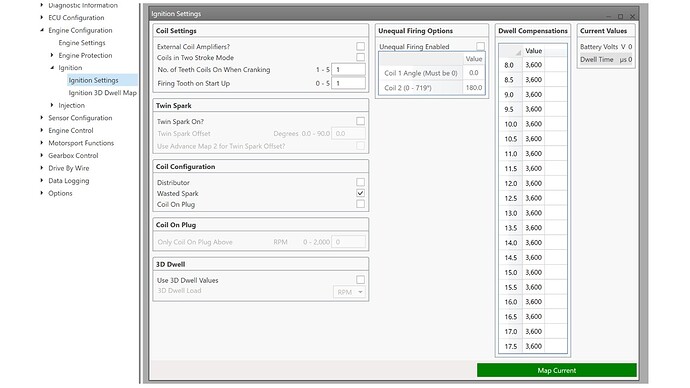Expand the ECU Configuration tree node
The height and width of the screenshot is (388, 690).
(x=42, y=18)
